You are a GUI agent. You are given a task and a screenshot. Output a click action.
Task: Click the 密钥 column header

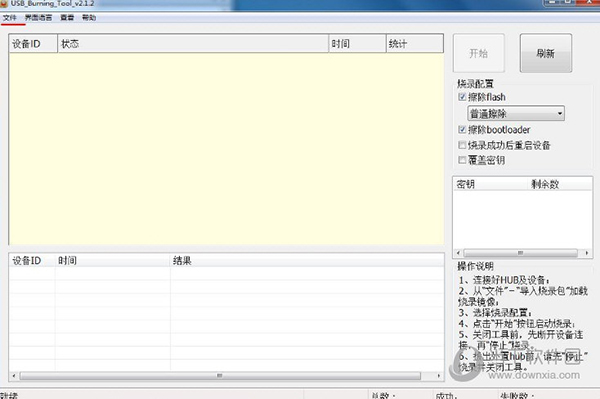coord(491,184)
